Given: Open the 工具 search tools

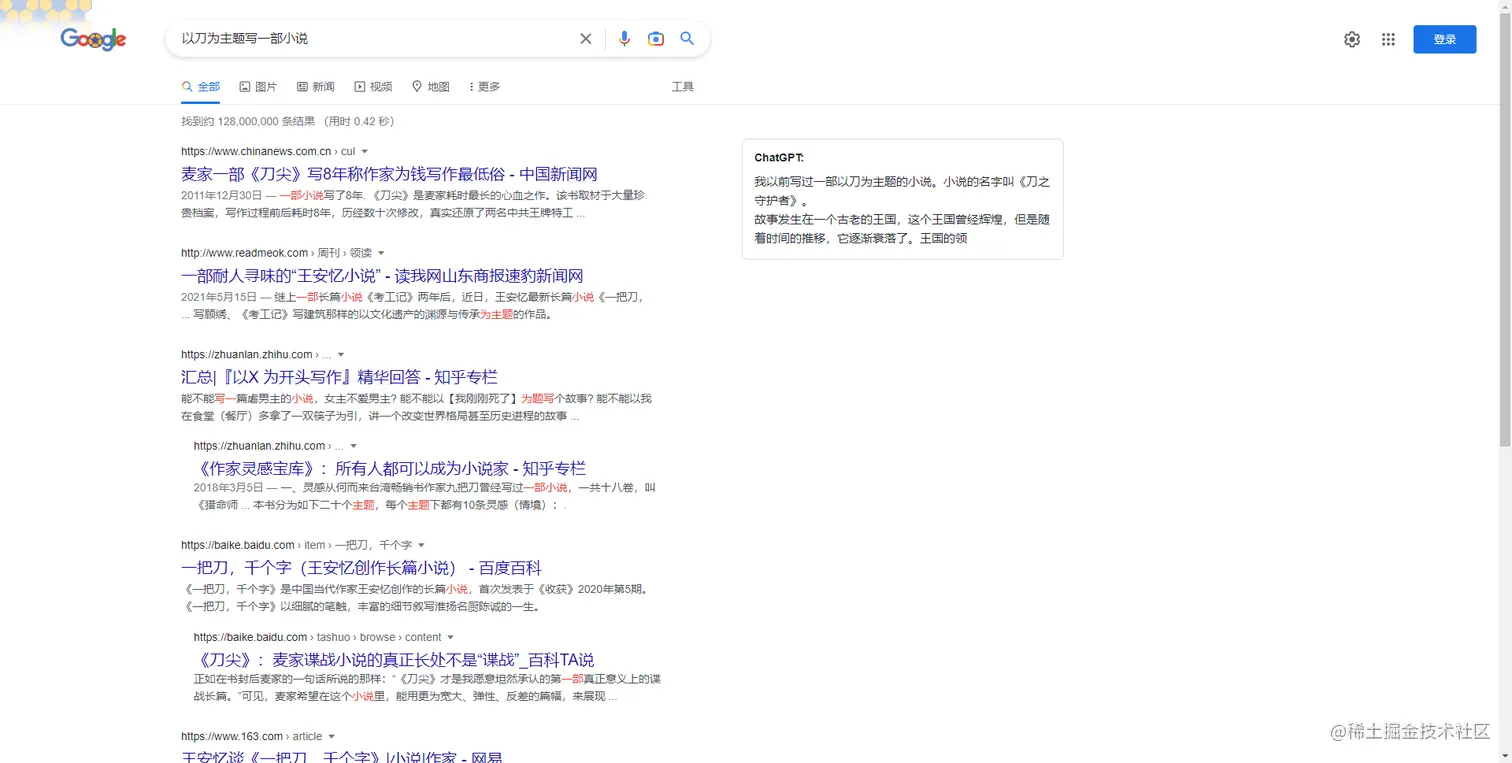Looking at the screenshot, I should pyautogui.click(x=683, y=87).
